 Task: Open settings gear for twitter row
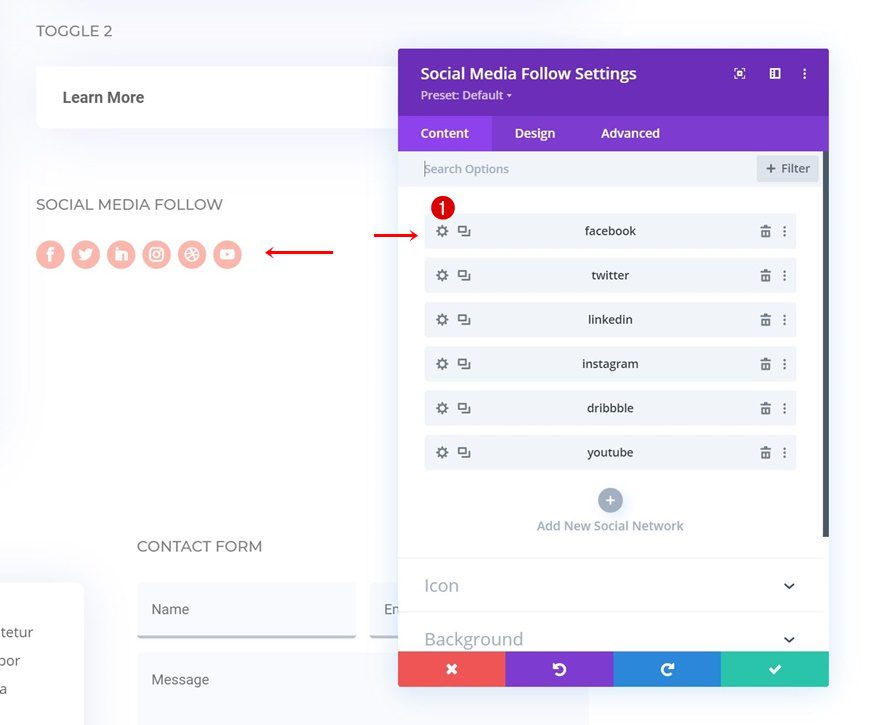[442, 276]
